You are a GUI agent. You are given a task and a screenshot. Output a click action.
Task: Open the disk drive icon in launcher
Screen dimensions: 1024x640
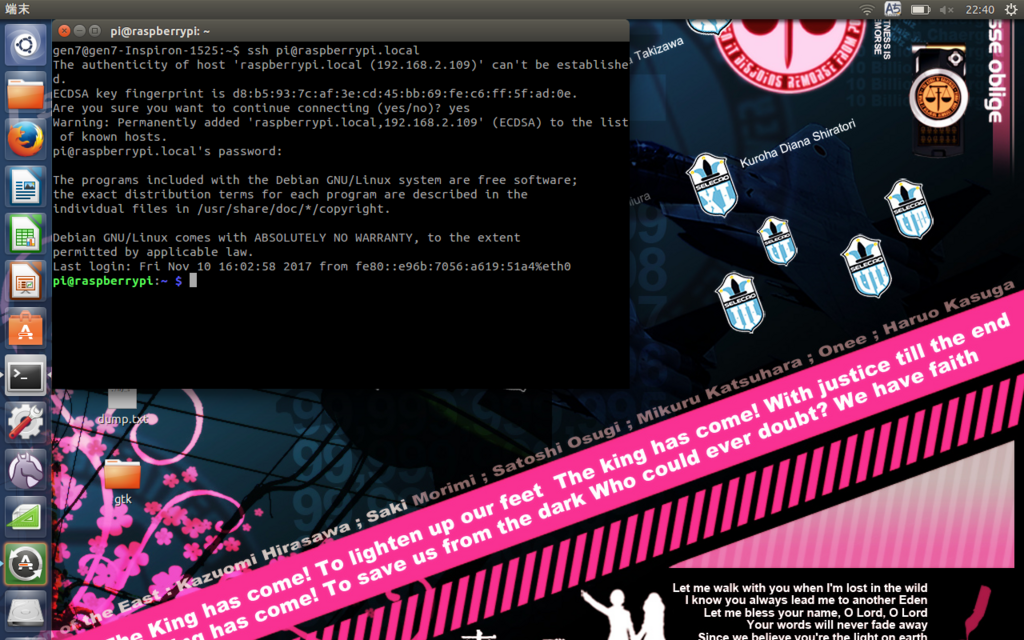click(x=25, y=610)
